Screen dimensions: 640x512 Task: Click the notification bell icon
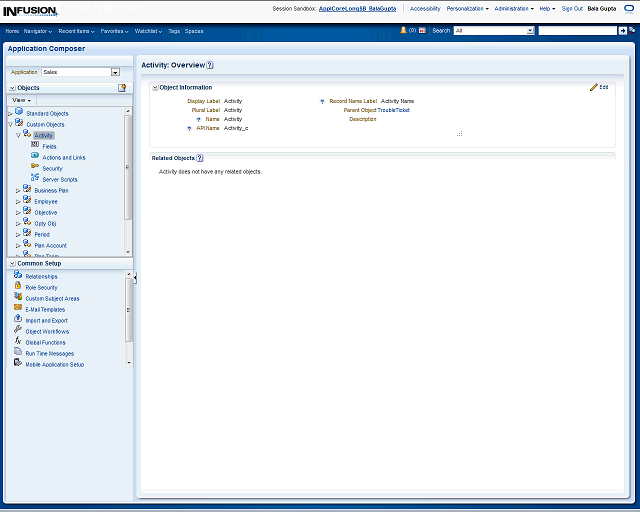(403, 31)
